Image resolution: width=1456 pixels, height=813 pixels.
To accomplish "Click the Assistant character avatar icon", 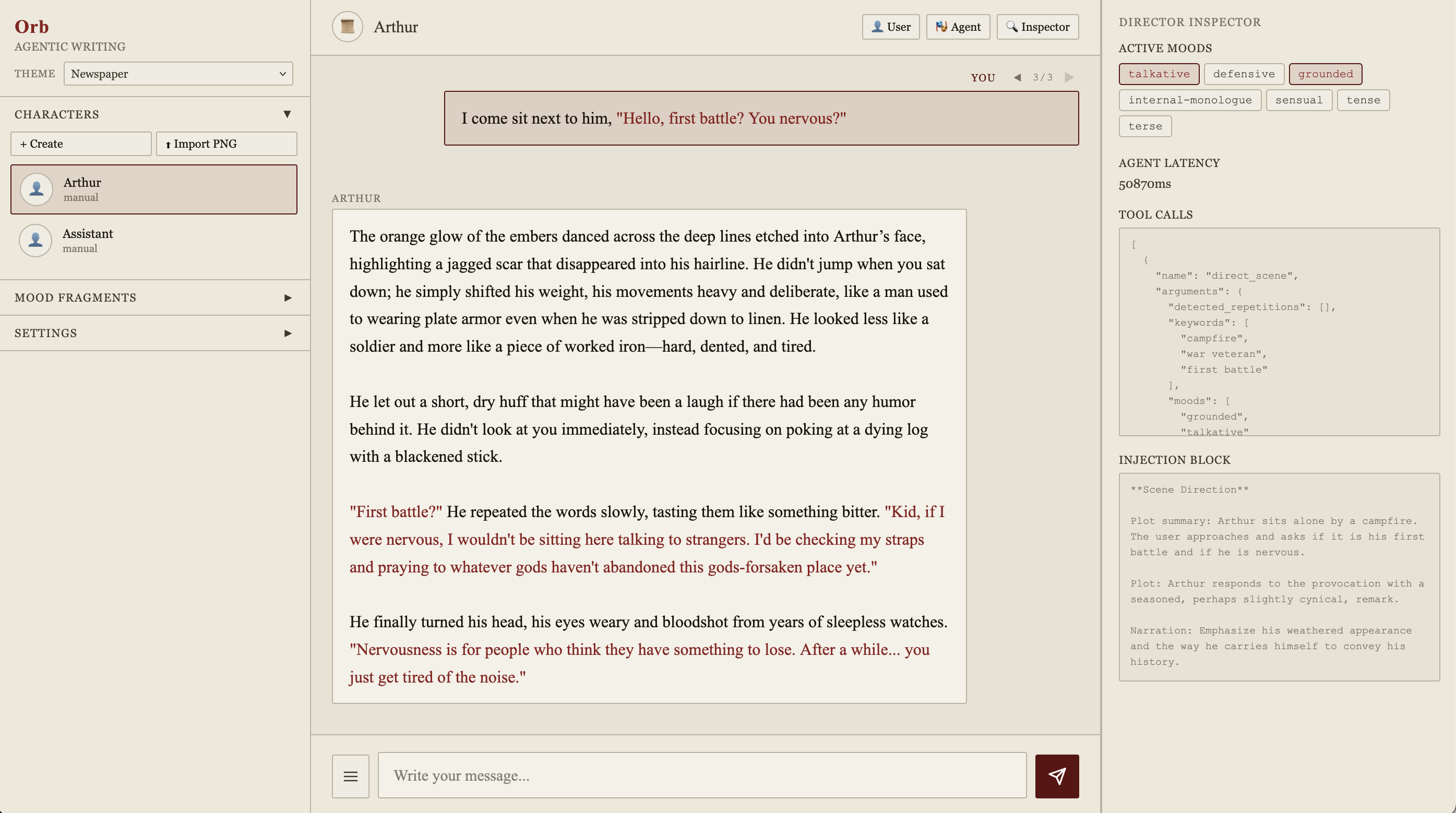I will coord(35,240).
